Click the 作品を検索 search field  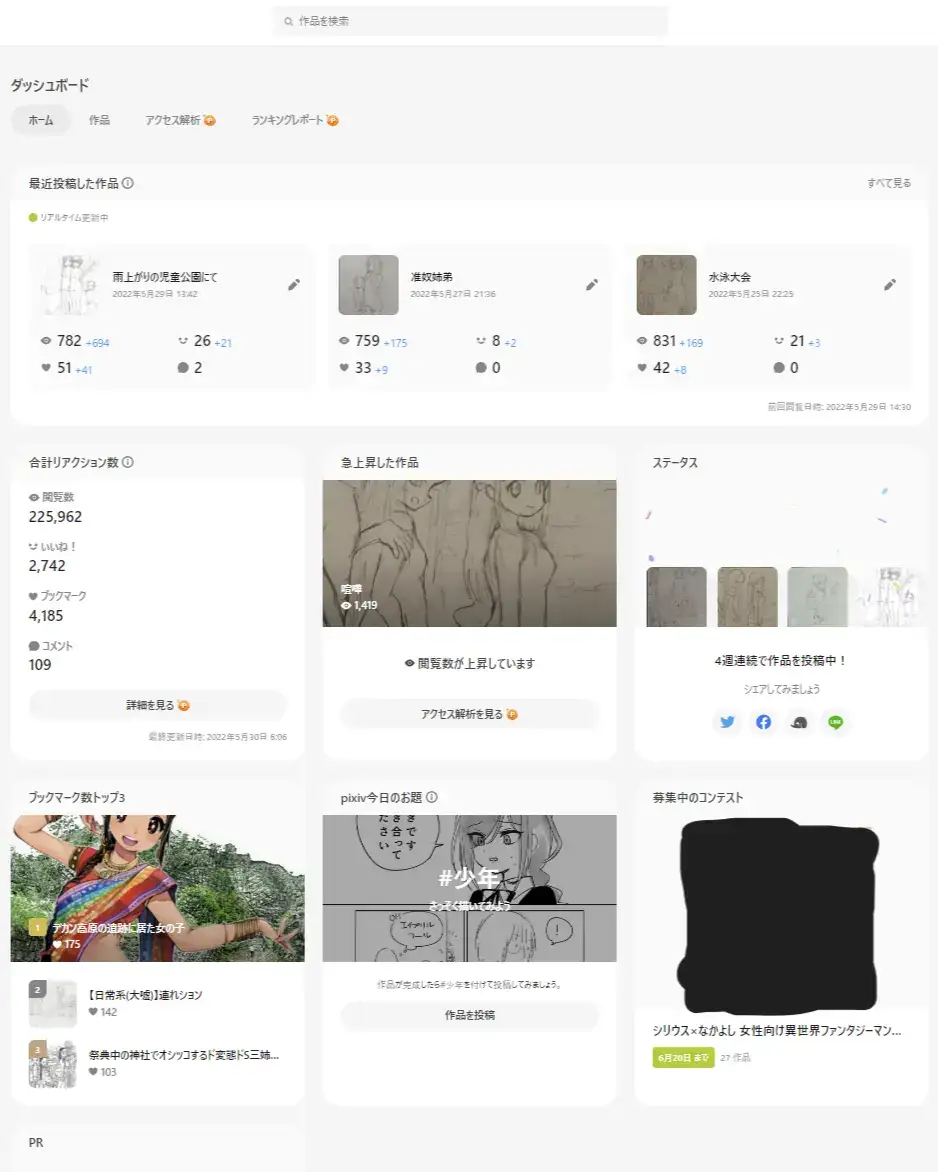pyautogui.click(x=470, y=21)
